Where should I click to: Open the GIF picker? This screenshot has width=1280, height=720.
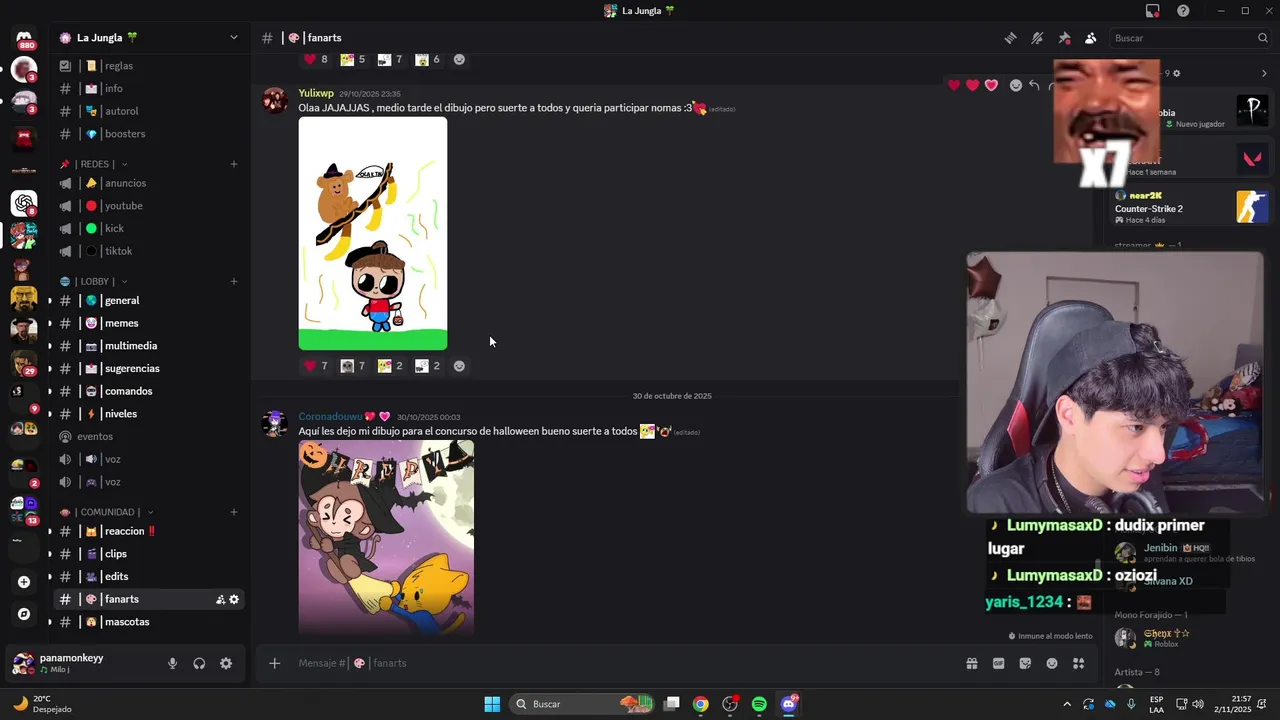coord(998,663)
